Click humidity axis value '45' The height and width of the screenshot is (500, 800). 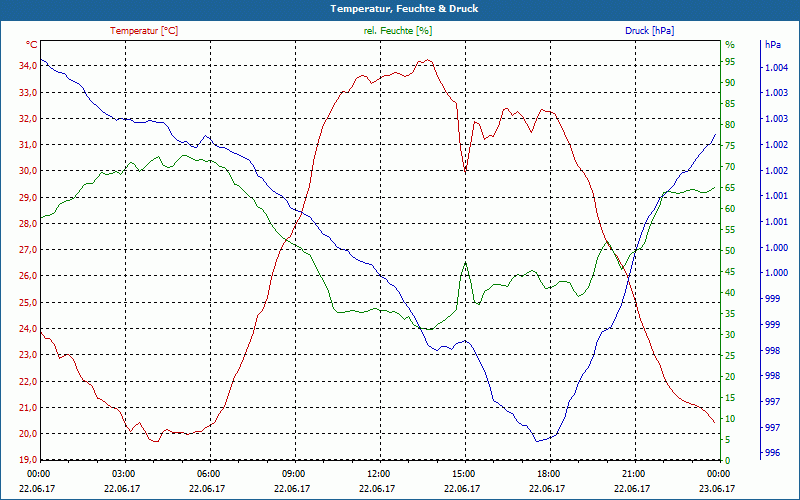(730, 272)
